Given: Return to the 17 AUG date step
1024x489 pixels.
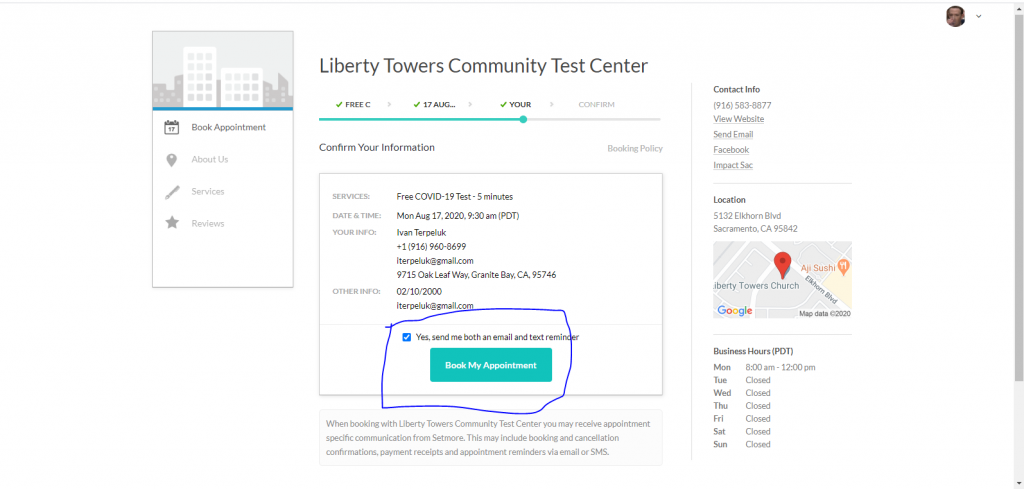Looking at the screenshot, I should click(x=437, y=104).
